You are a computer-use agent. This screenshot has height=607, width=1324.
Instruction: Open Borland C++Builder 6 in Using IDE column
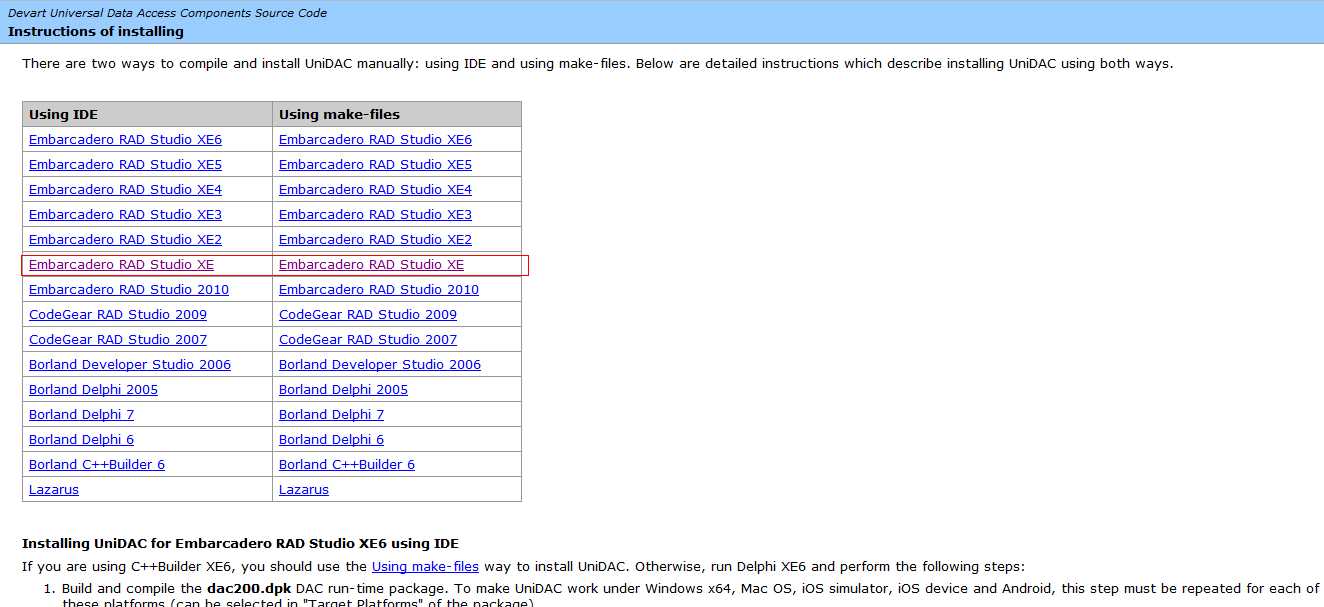97,465
